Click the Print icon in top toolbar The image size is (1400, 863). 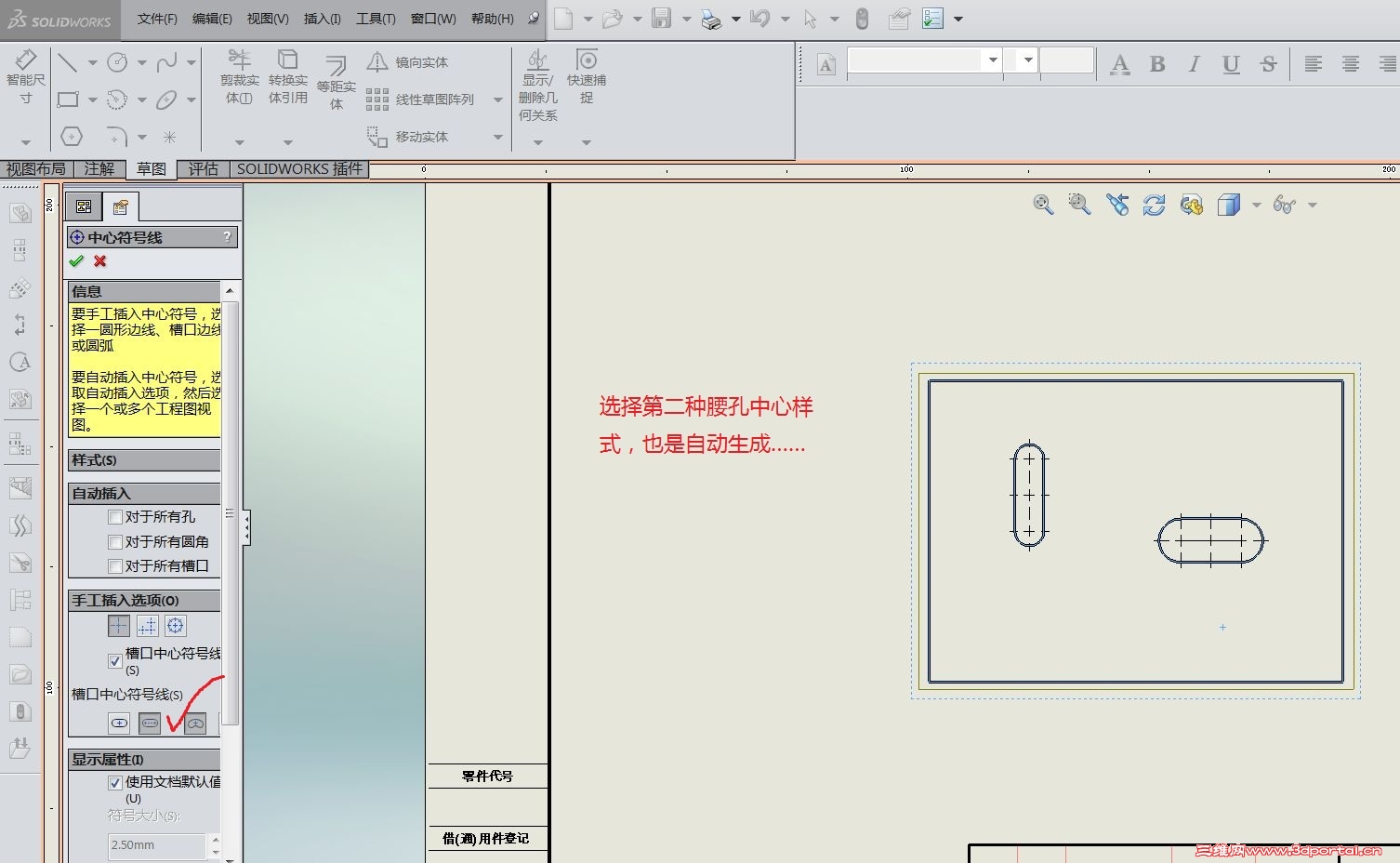[x=711, y=19]
